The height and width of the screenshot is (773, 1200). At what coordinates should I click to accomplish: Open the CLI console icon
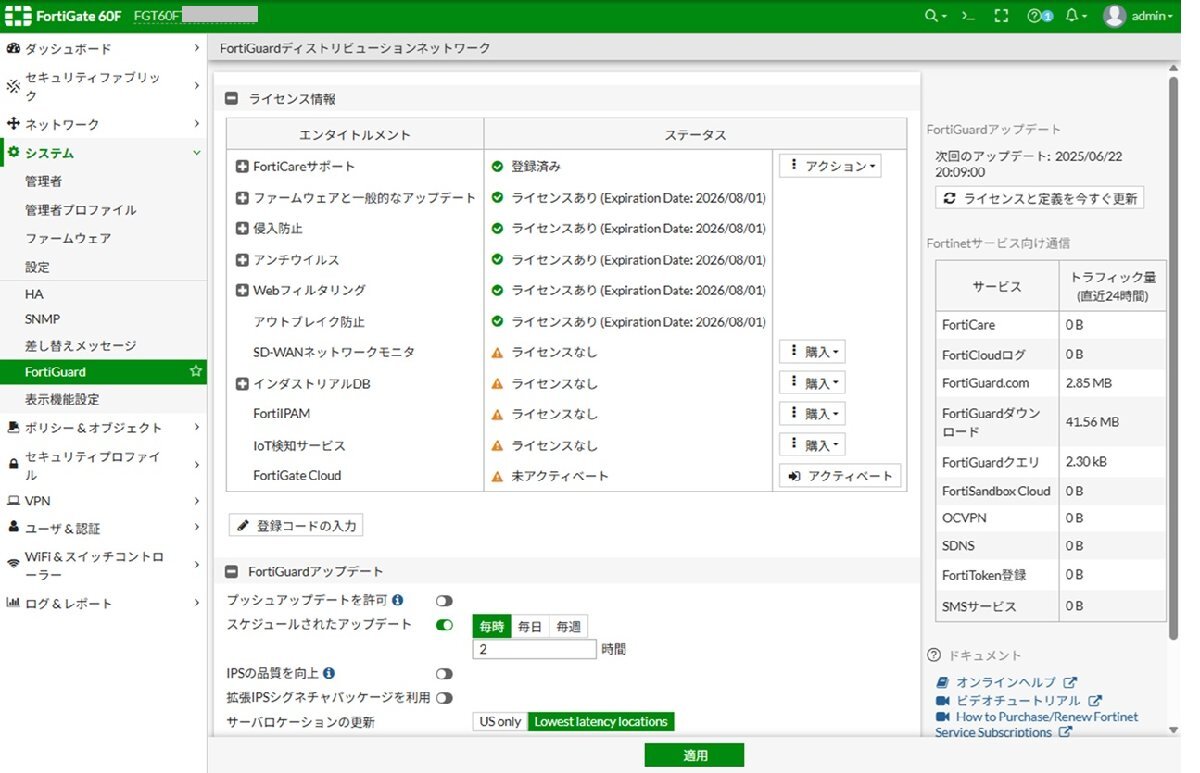967,16
